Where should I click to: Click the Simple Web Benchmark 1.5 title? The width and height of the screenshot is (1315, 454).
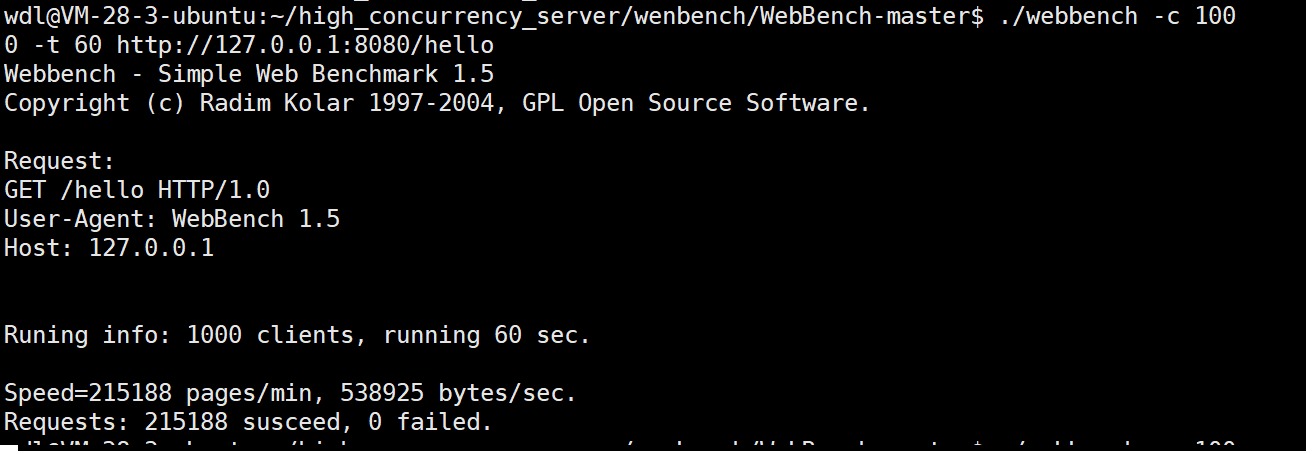click(x=326, y=74)
